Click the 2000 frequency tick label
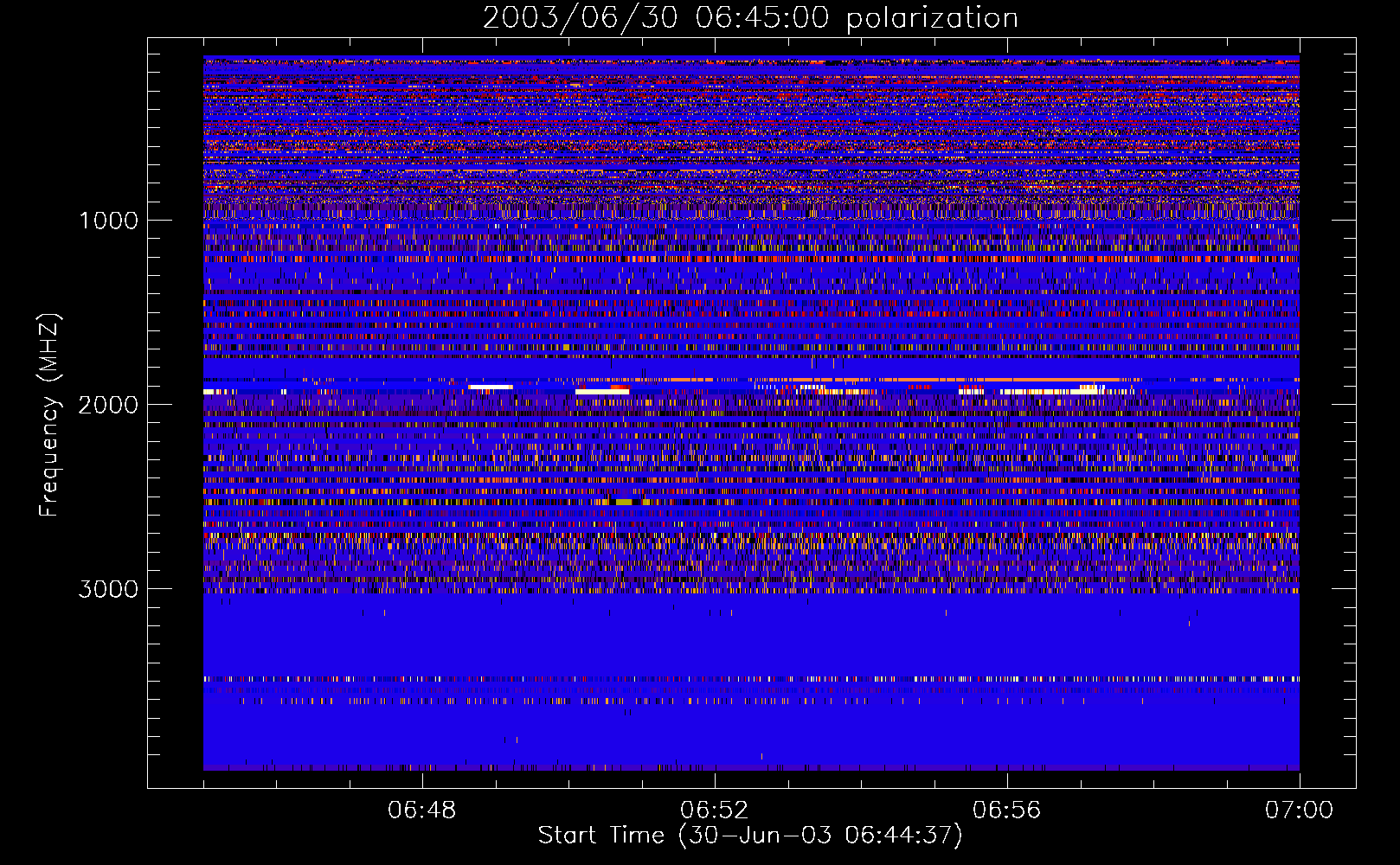Viewport: 1400px width, 865px height. coord(108,405)
